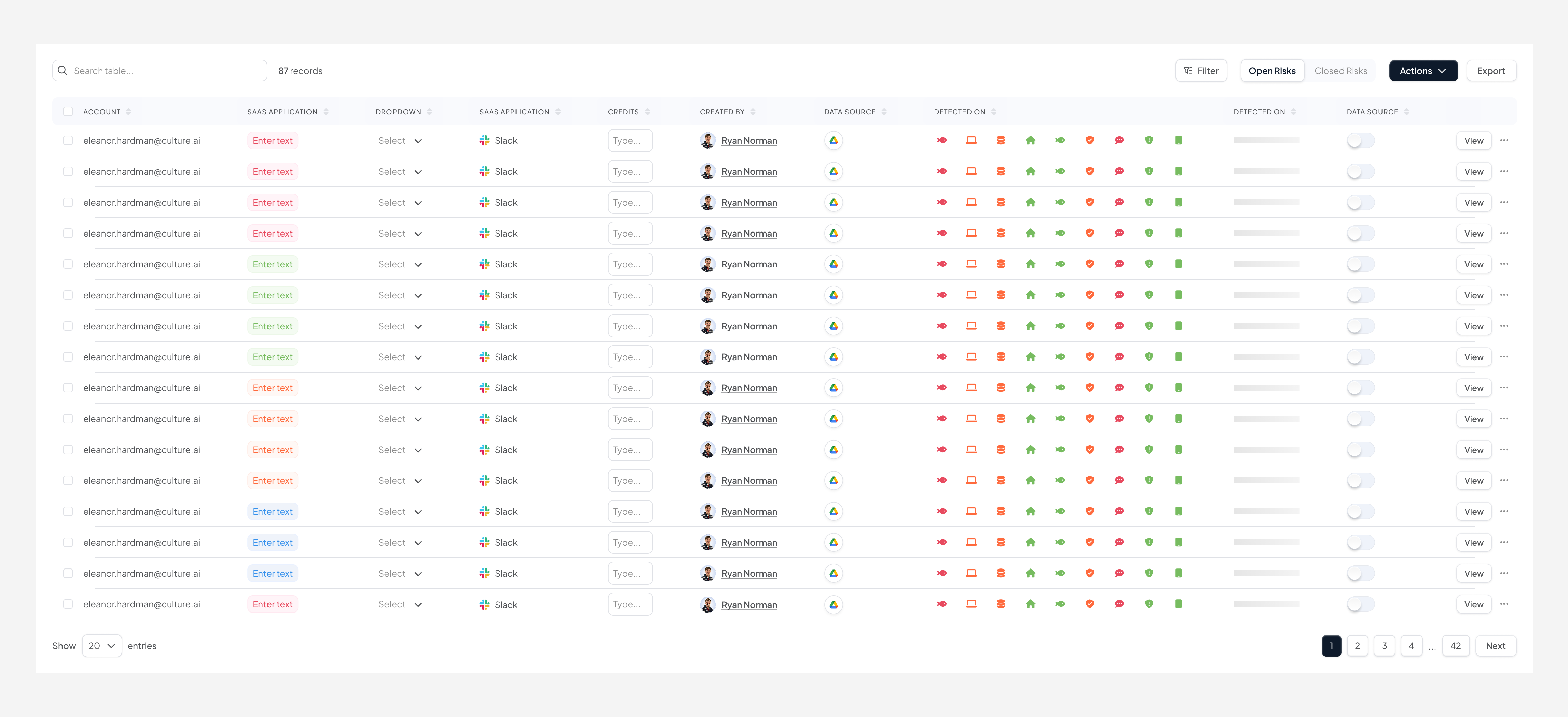Open Ryan Norman's profile link in row one
The image size is (1568, 717).
coord(749,140)
